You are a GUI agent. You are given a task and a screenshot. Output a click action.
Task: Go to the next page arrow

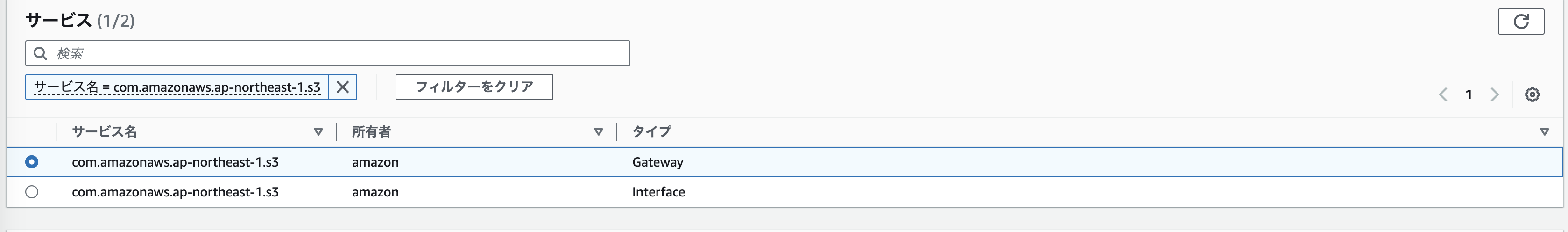click(x=1494, y=94)
